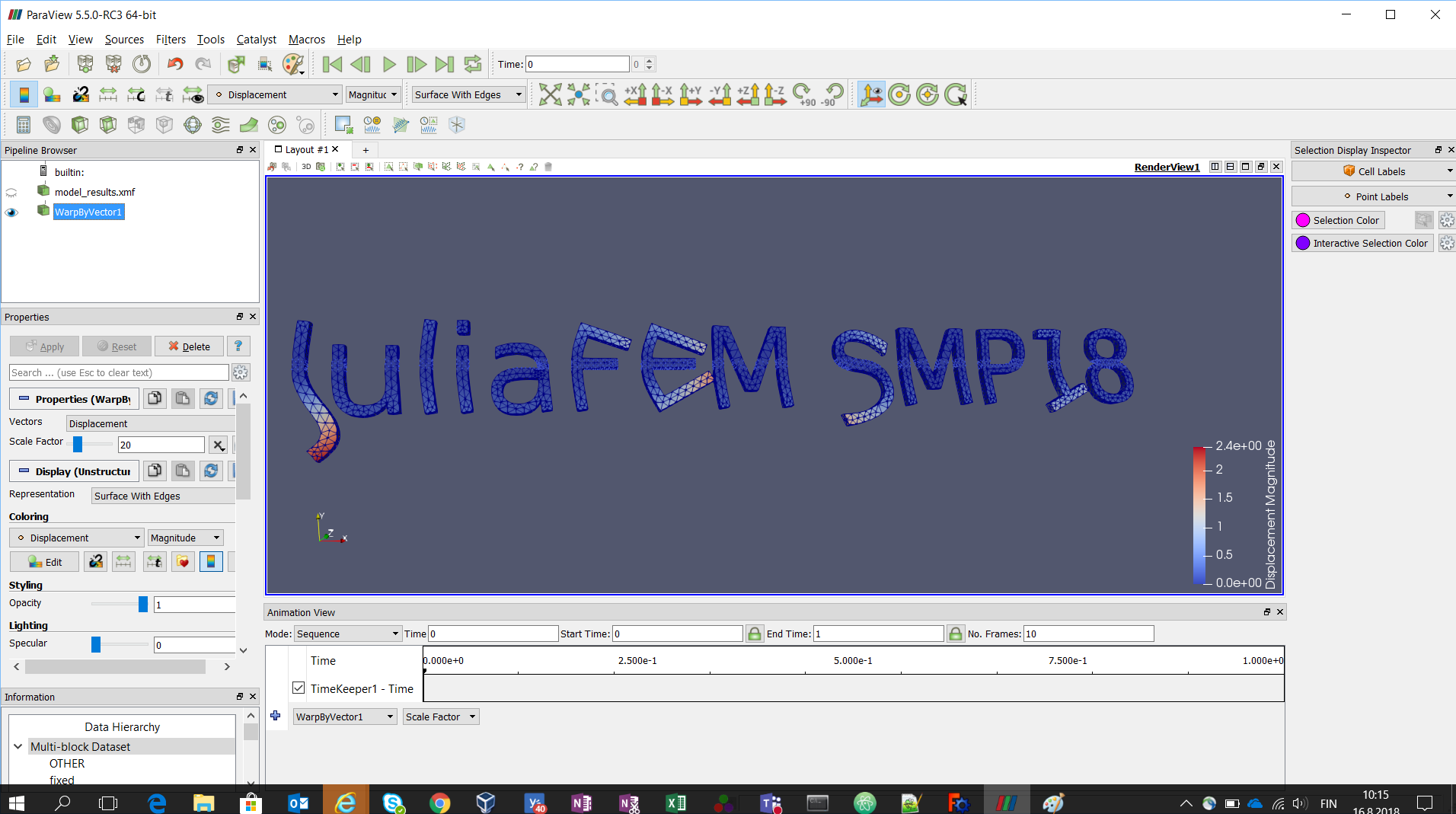This screenshot has height=814, width=1456.
Task: Jump to the last frame
Action: pos(445,65)
